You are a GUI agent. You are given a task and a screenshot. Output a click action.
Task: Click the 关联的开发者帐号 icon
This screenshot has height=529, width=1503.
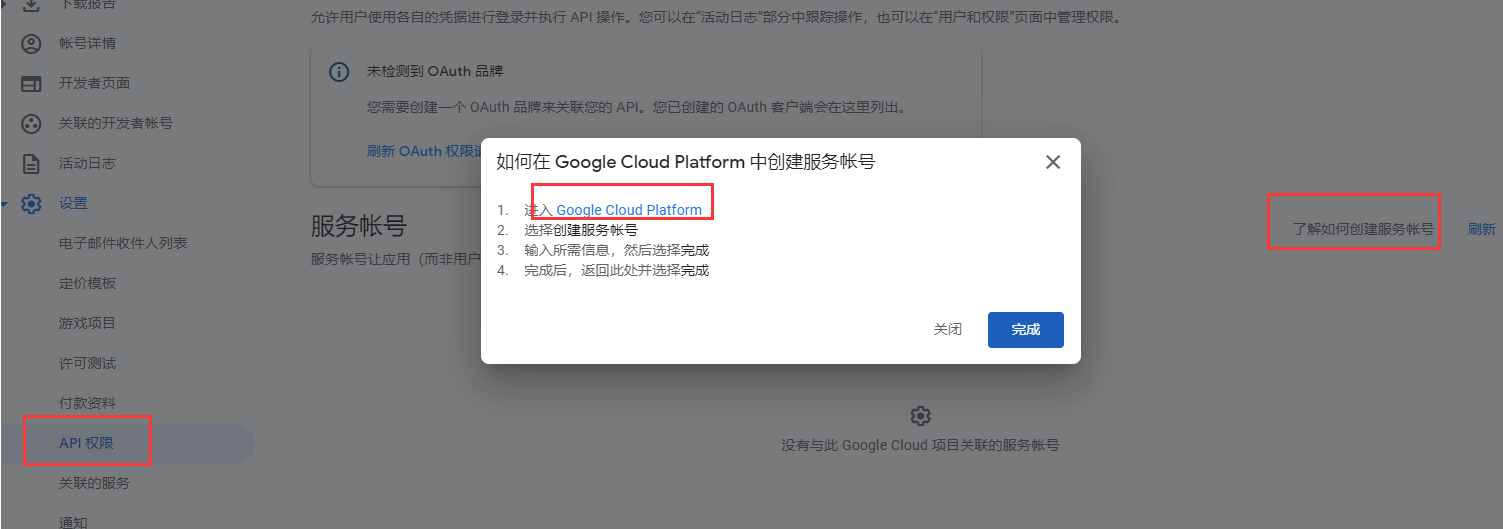[32, 124]
